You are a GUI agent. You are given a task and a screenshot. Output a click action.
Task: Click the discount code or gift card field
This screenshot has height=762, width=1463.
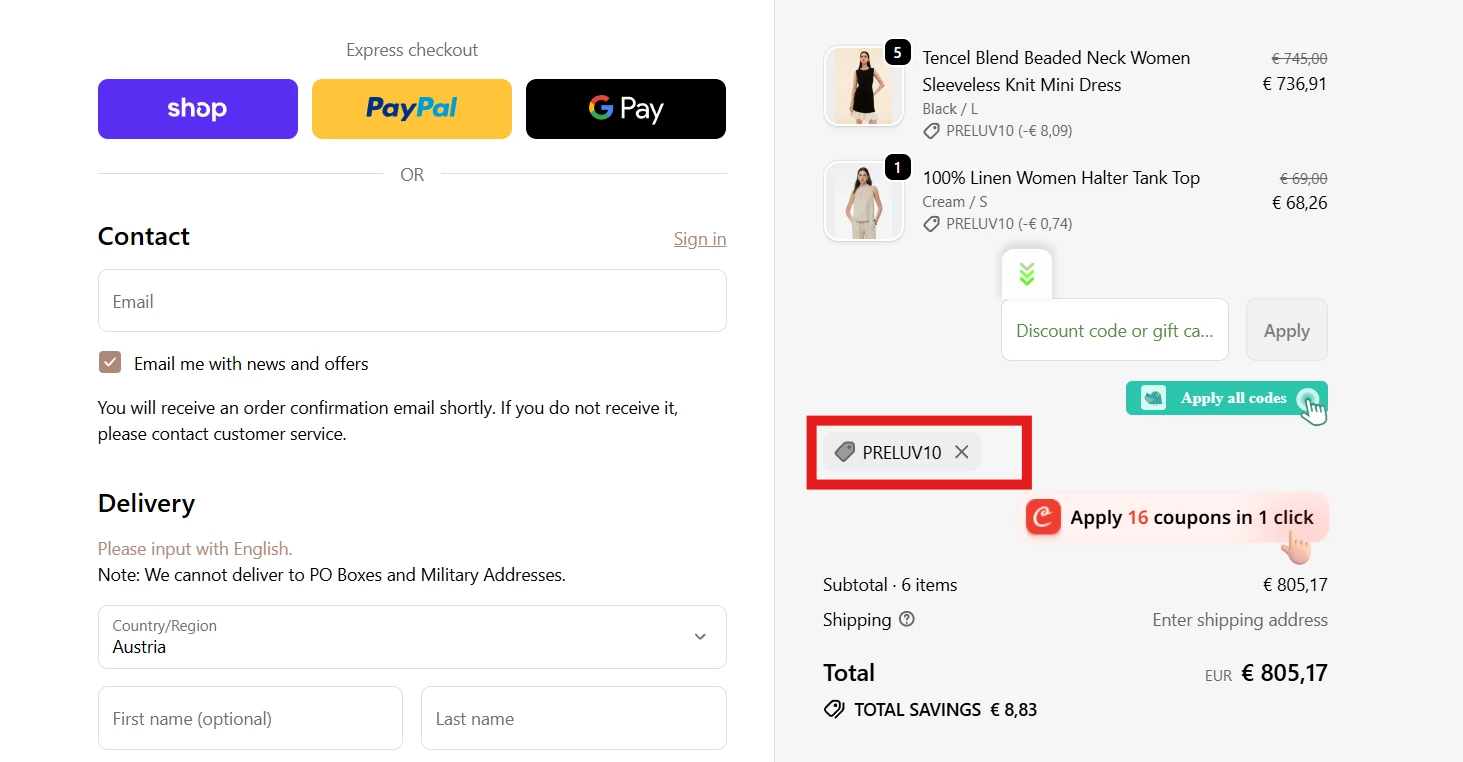(x=1114, y=330)
